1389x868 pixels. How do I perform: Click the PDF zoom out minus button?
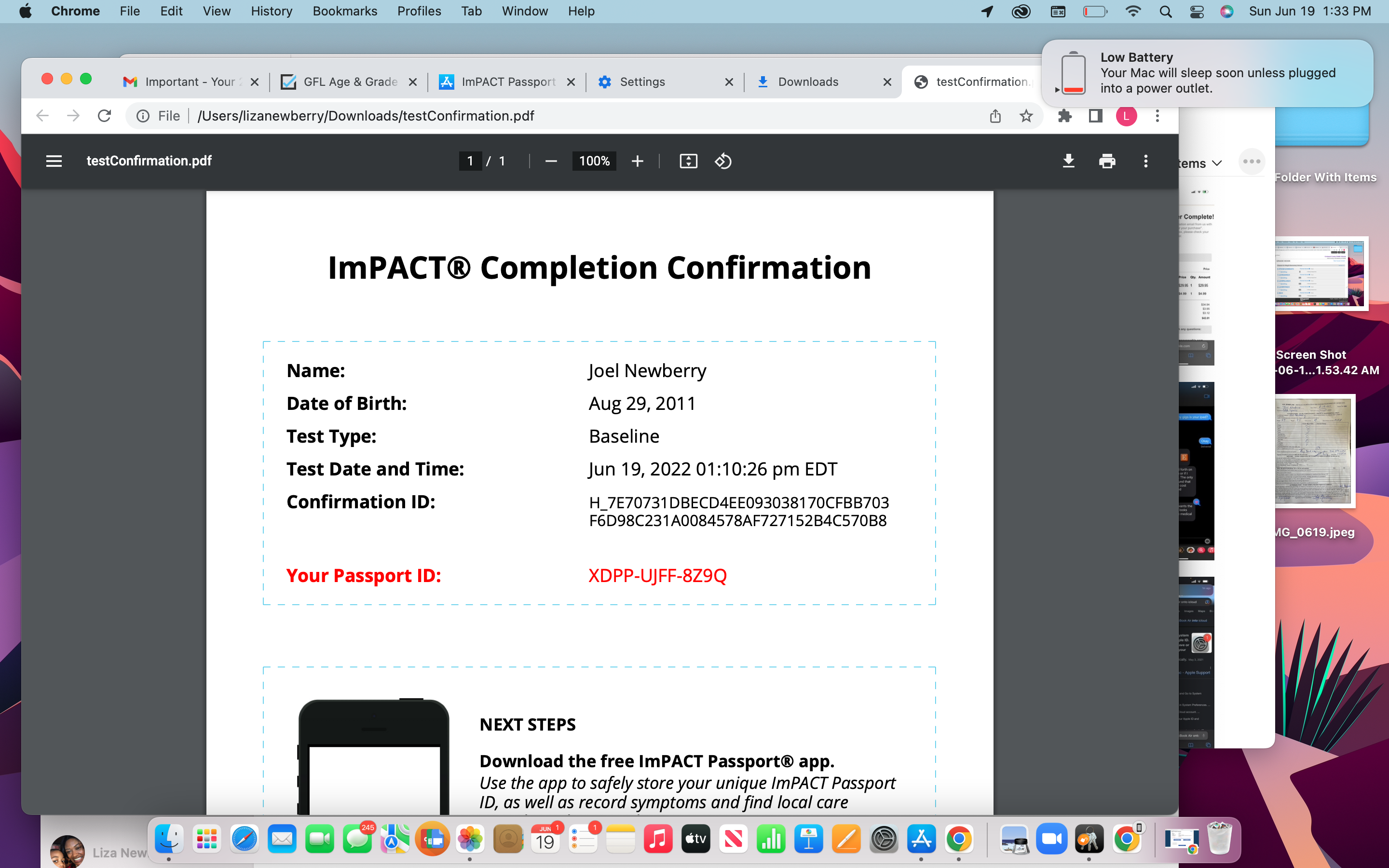coord(551,162)
